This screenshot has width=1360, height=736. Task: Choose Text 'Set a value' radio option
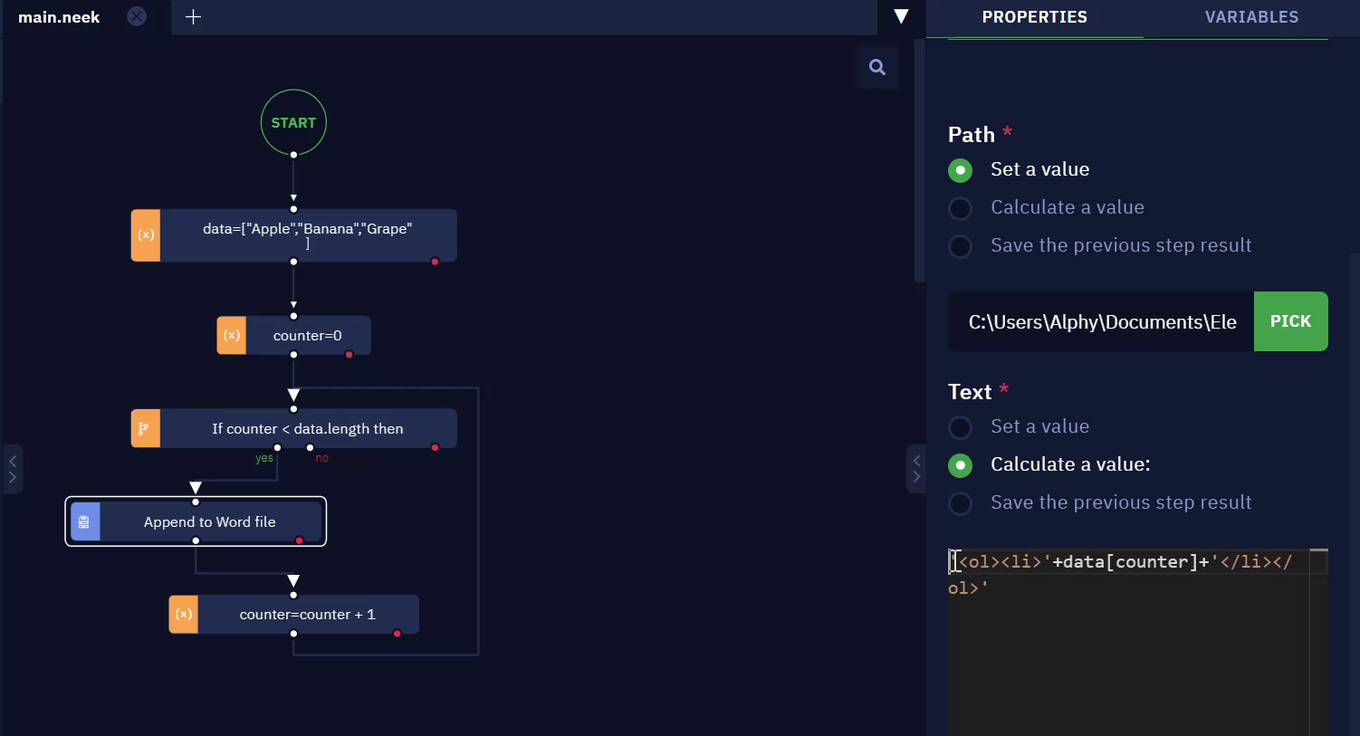960,427
